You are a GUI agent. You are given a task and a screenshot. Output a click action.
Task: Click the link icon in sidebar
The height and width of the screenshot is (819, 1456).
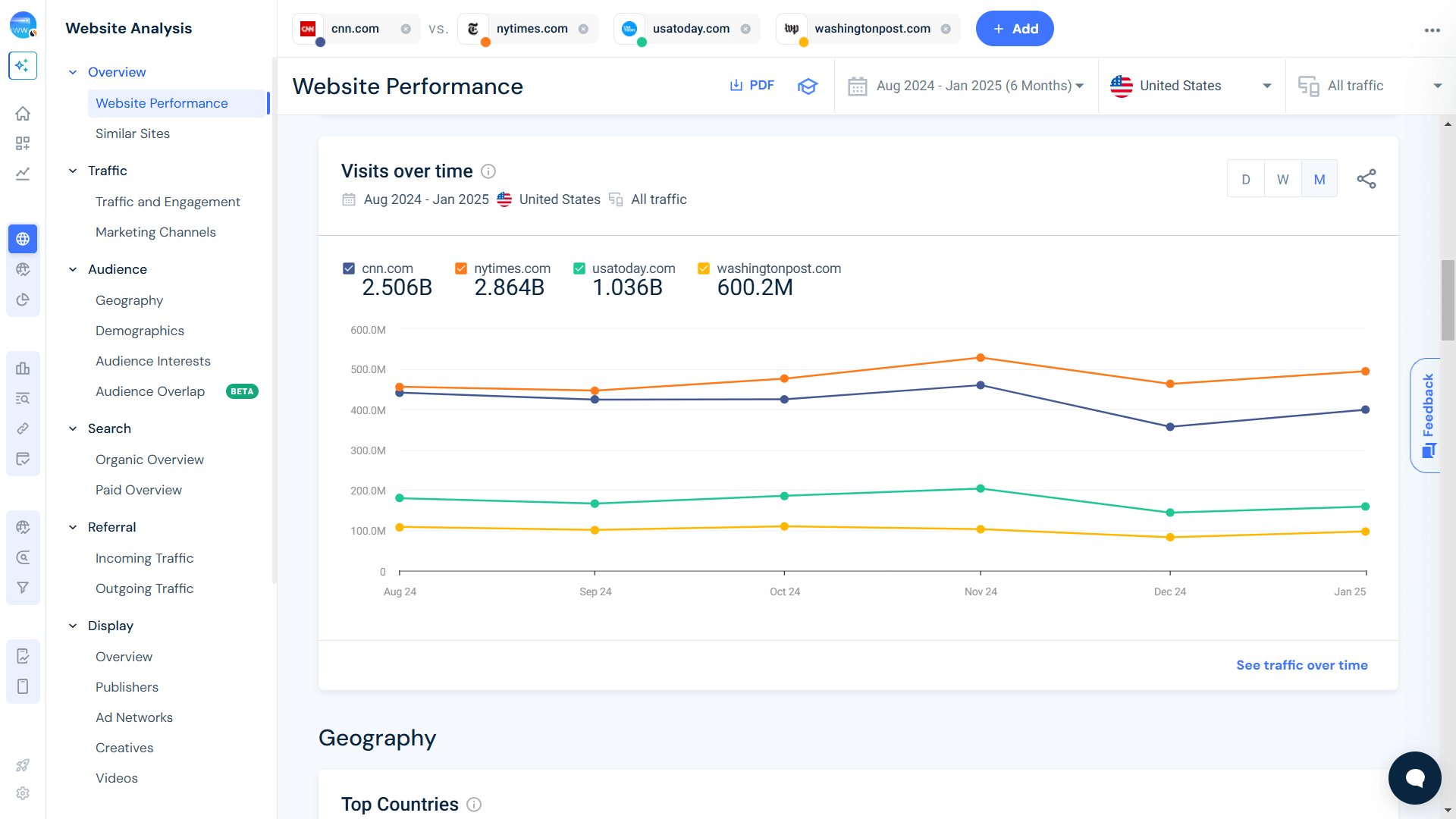tap(23, 428)
